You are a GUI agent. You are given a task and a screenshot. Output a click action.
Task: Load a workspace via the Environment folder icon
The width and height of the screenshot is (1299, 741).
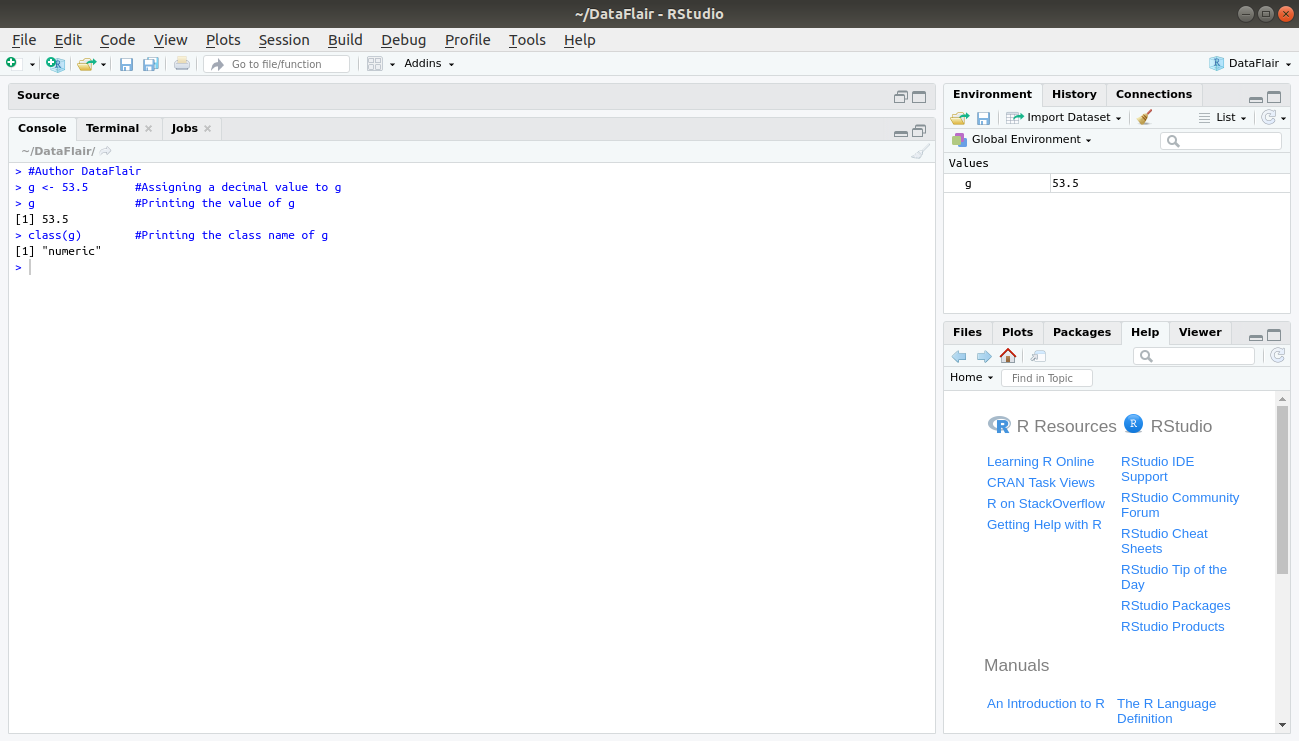959,118
